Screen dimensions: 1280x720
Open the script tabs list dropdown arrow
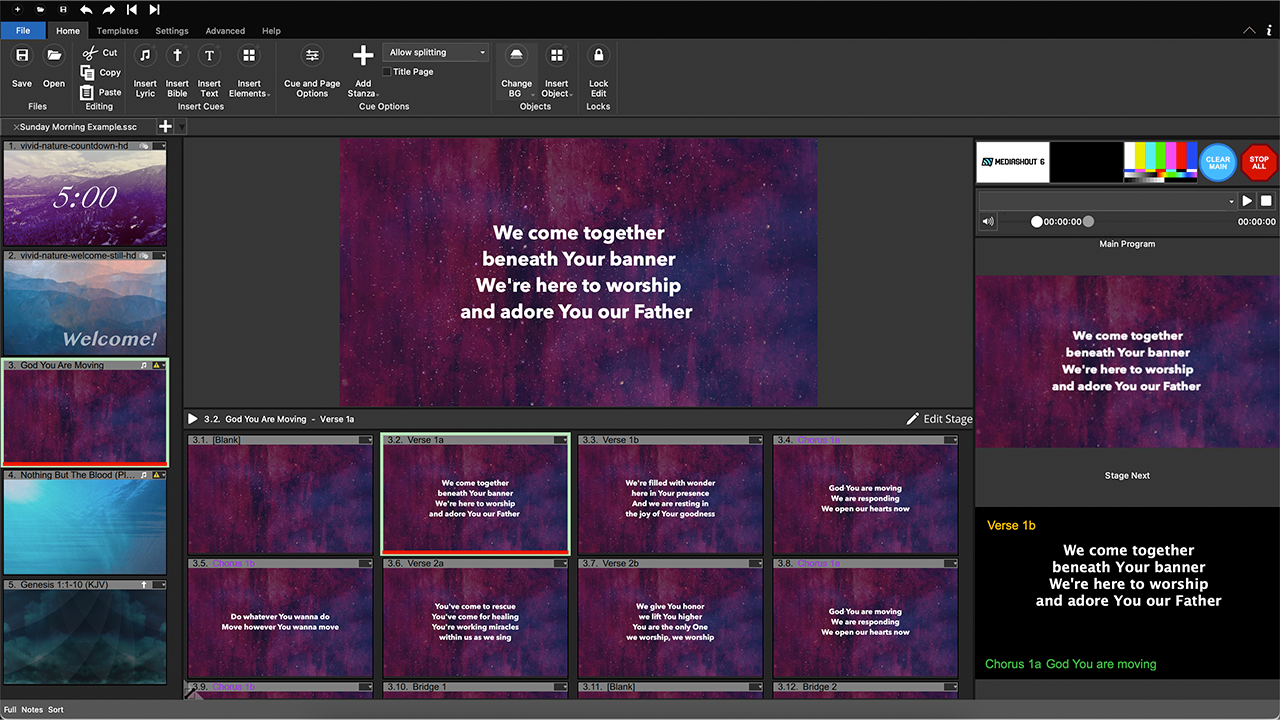(181, 127)
